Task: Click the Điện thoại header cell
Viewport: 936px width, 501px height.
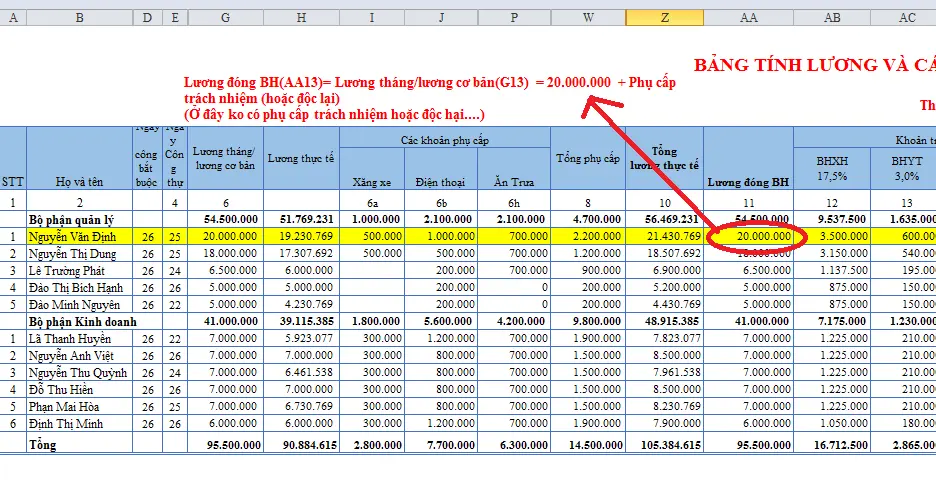Action: [x=441, y=169]
